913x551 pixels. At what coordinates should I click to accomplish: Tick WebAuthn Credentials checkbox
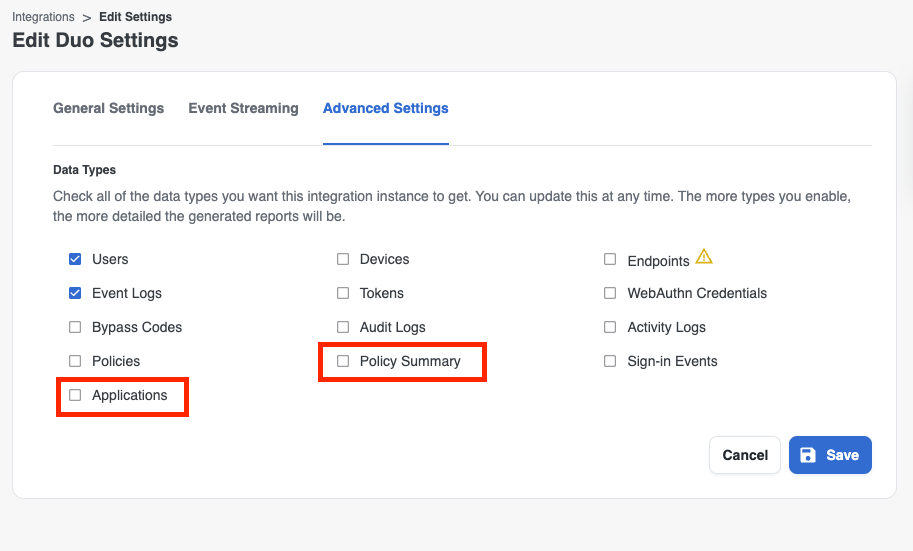(610, 293)
